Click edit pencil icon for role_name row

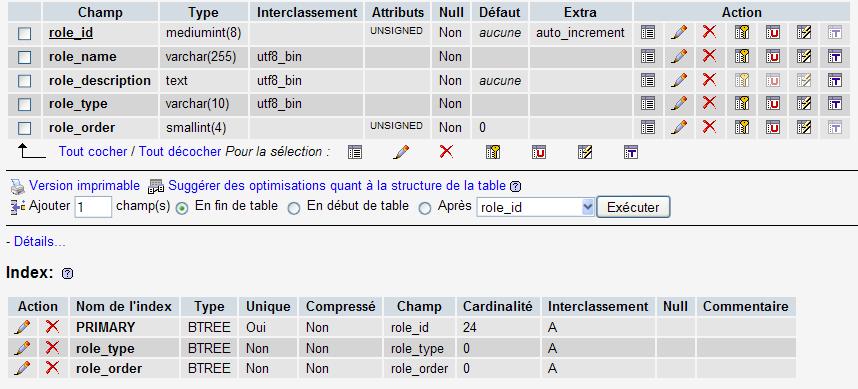tap(679, 56)
